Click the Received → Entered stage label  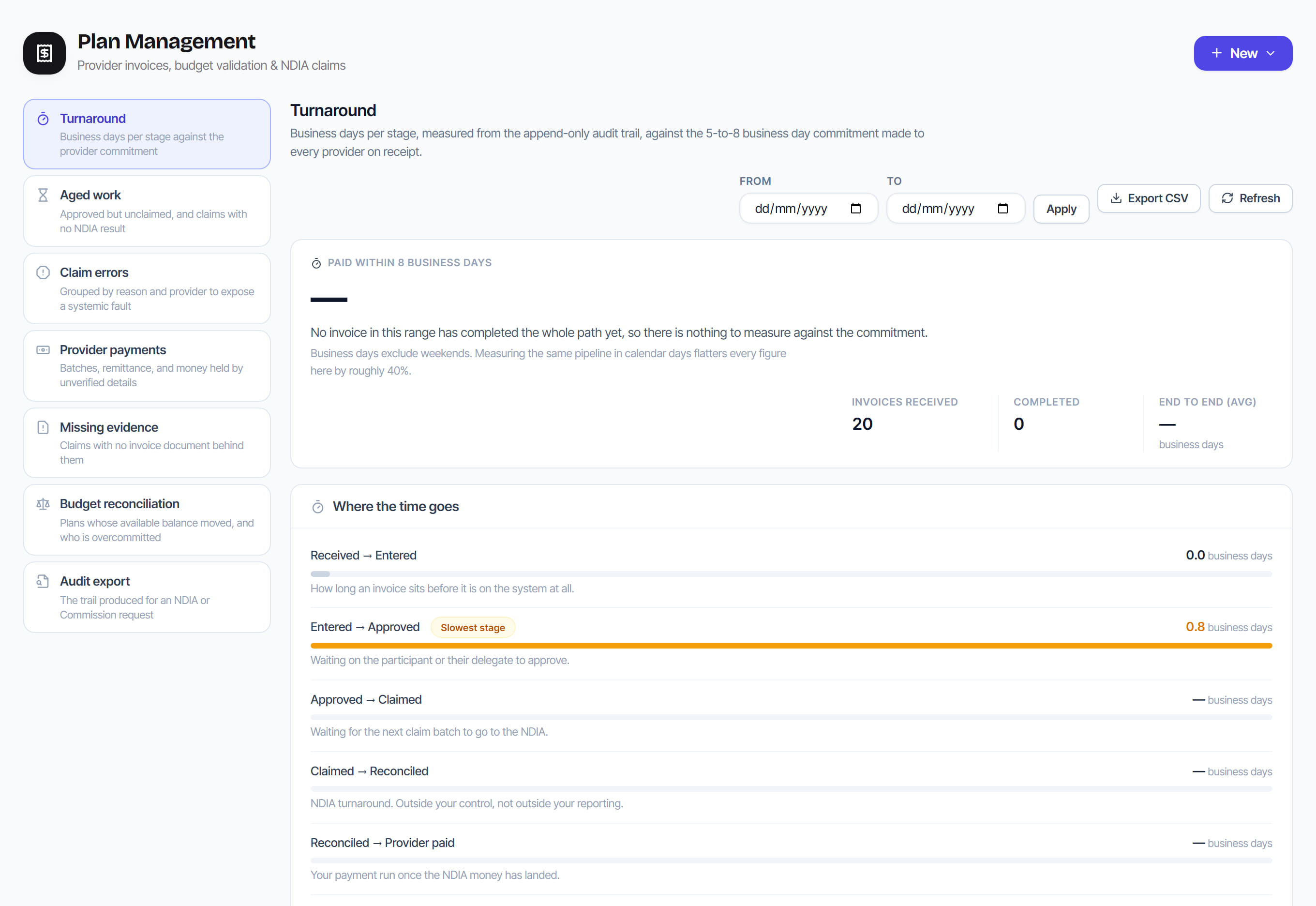[x=363, y=555]
